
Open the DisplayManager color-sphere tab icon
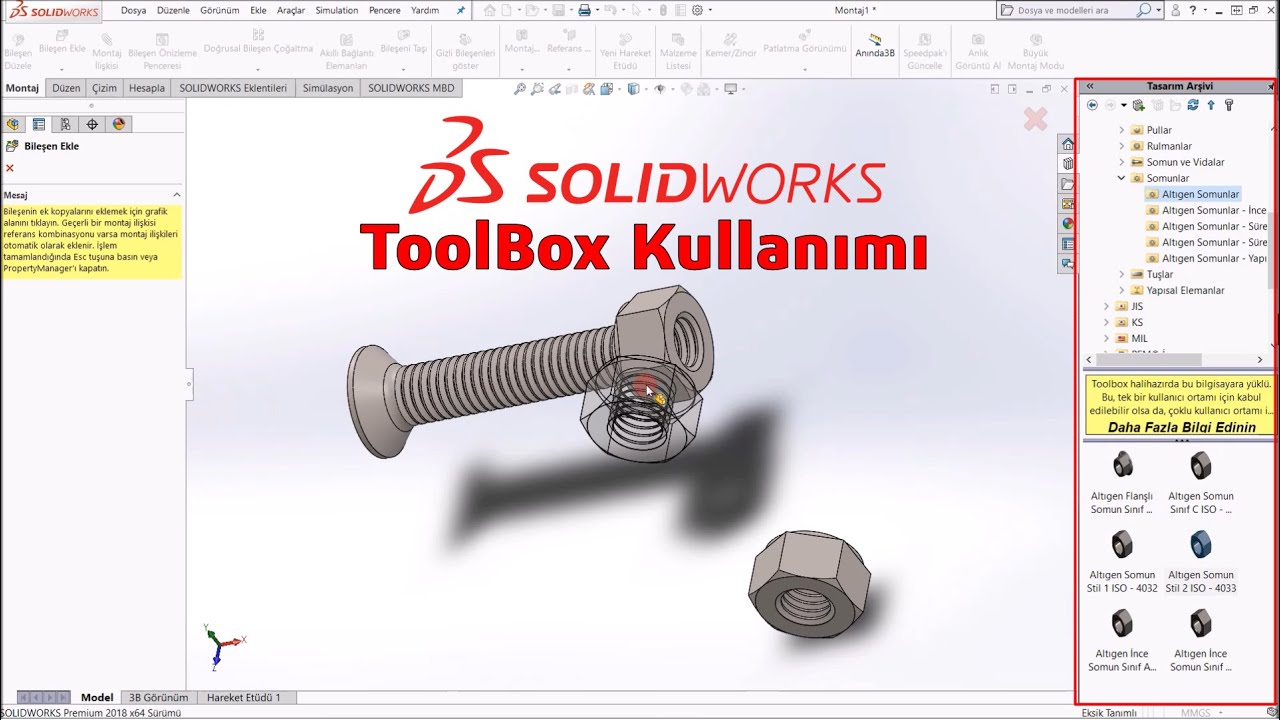pos(119,124)
